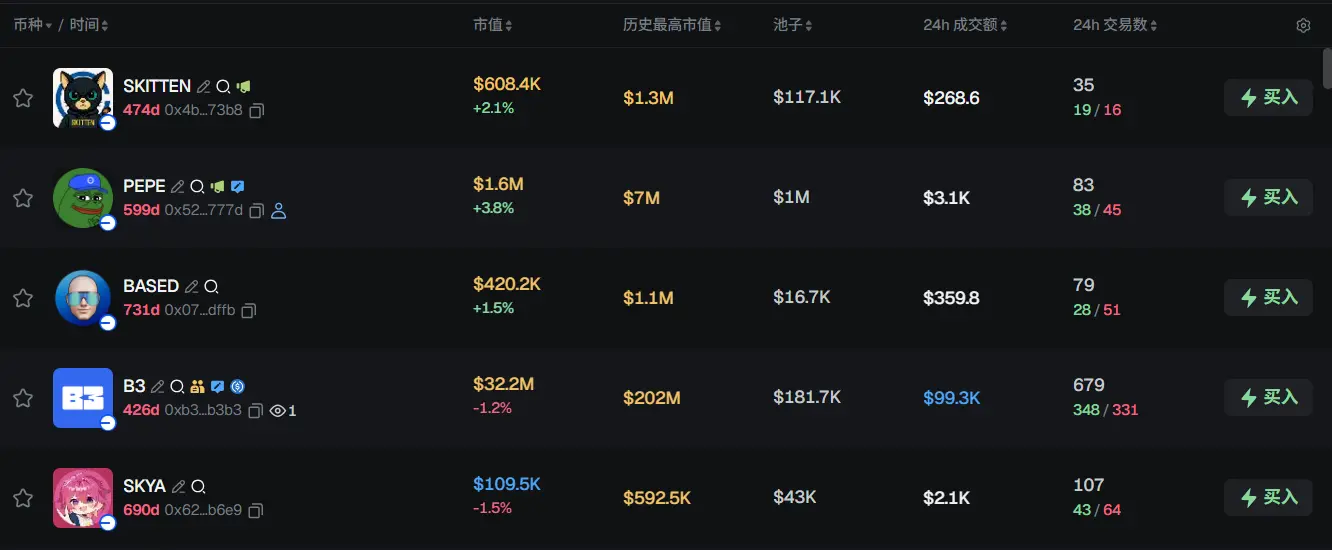Star SKITTEN as a favorite

(x=23, y=98)
